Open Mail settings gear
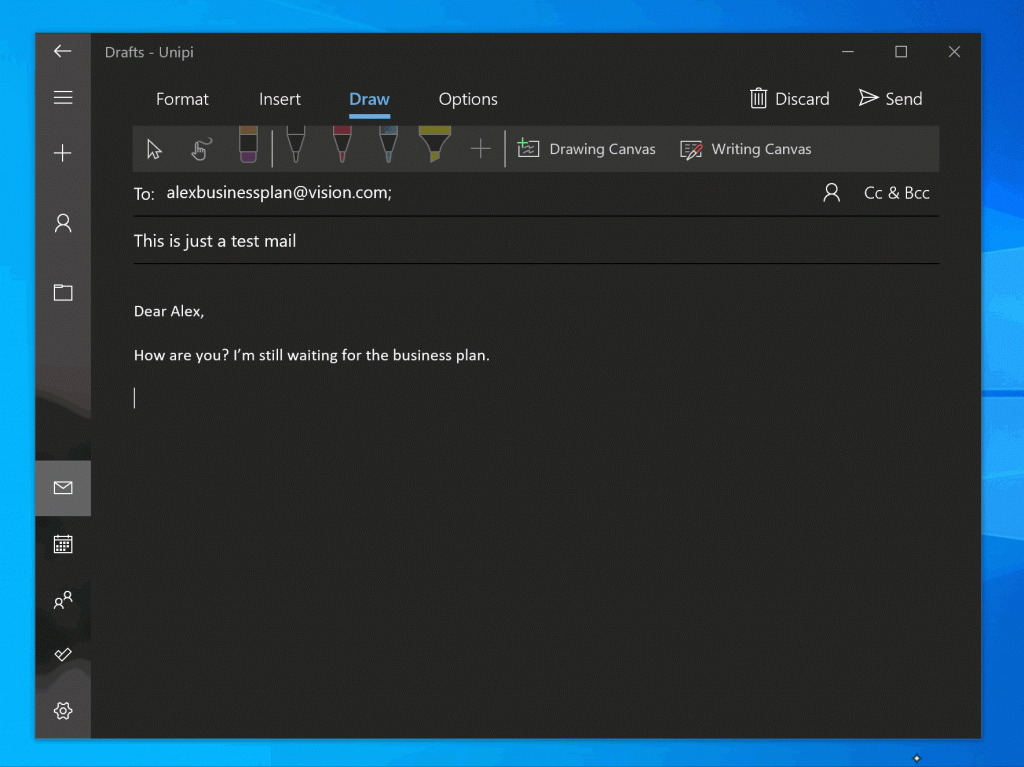The width and height of the screenshot is (1024, 767). coord(63,710)
